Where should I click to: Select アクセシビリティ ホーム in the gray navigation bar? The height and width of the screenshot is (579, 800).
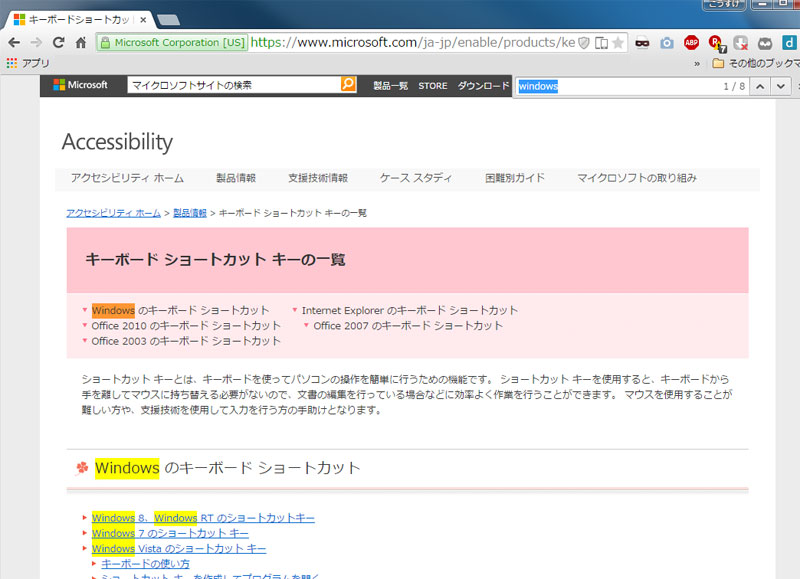(x=127, y=178)
